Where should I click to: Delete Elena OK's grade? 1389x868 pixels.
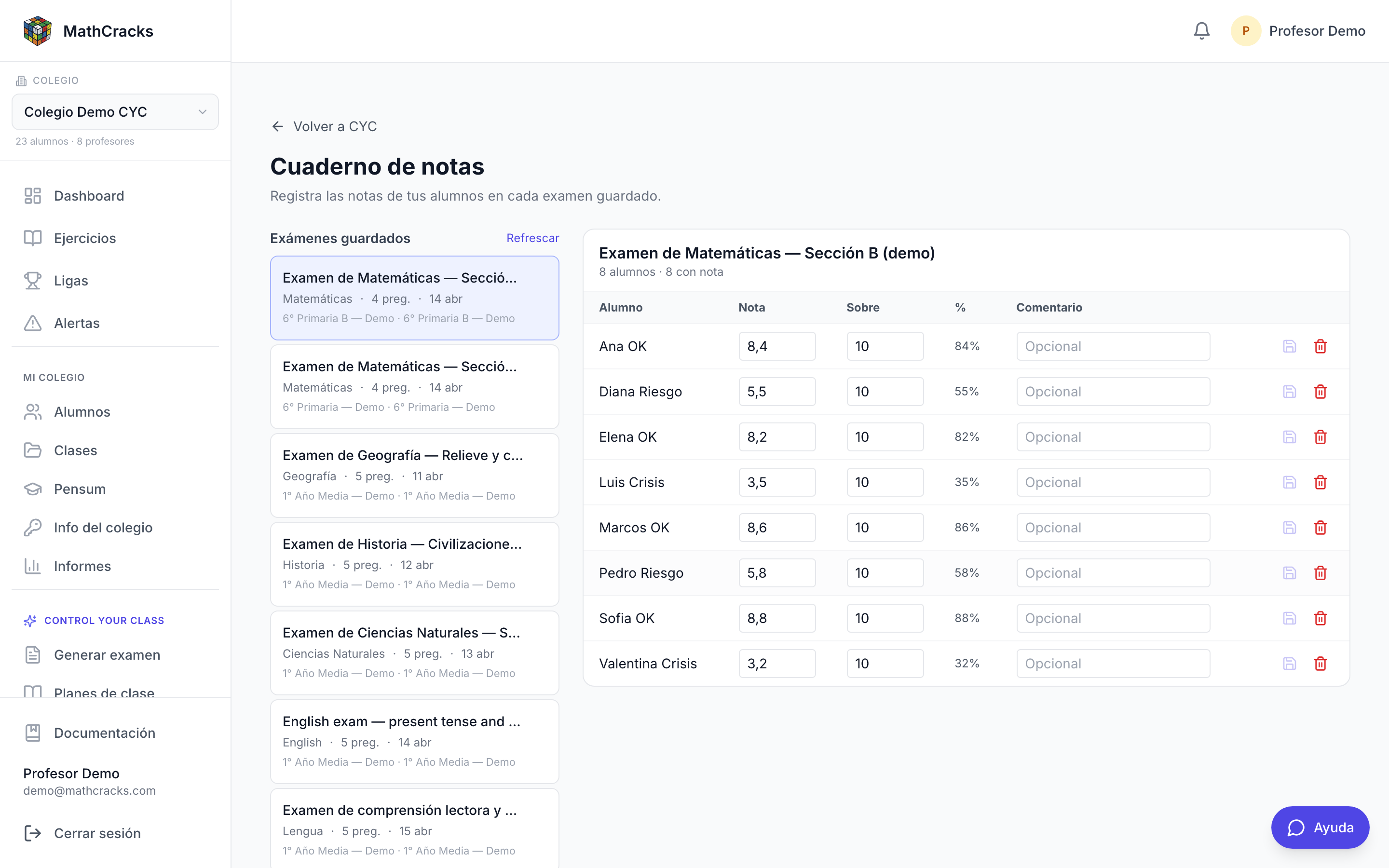1320,437
